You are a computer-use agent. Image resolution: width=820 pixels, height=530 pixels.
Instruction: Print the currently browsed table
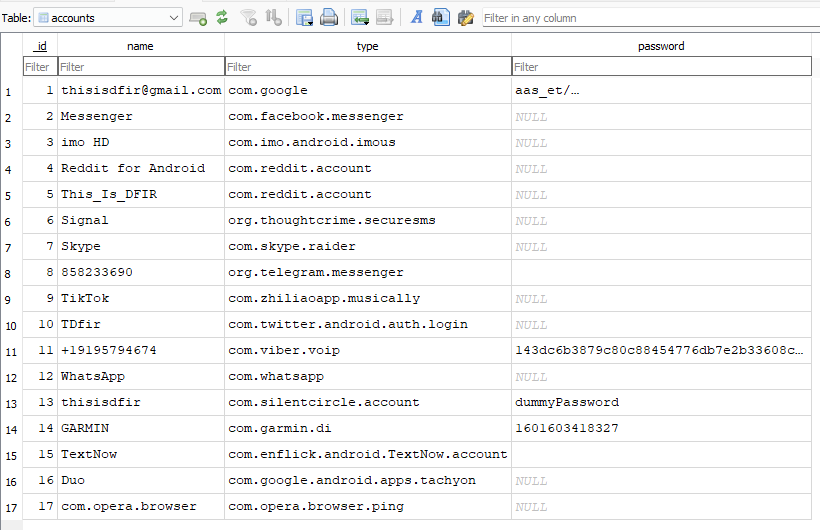click(329, 18)
